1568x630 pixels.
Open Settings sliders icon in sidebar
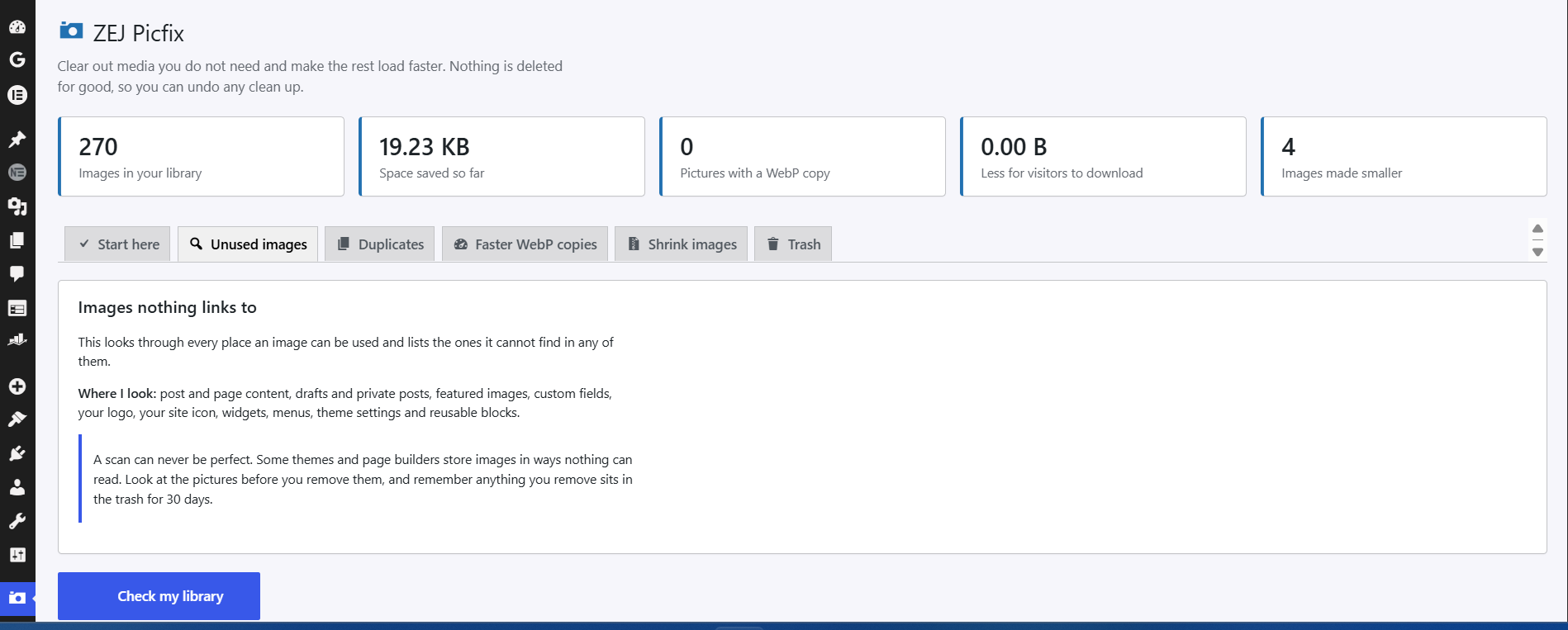pyautogui.click(x=17, y=555)
